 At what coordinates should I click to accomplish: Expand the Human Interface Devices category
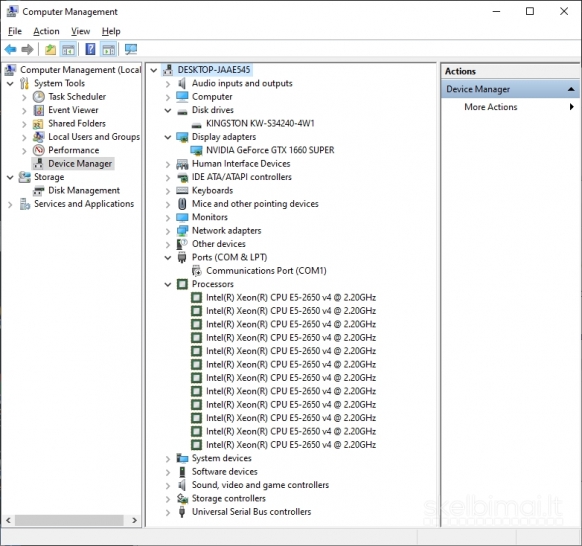168,164
